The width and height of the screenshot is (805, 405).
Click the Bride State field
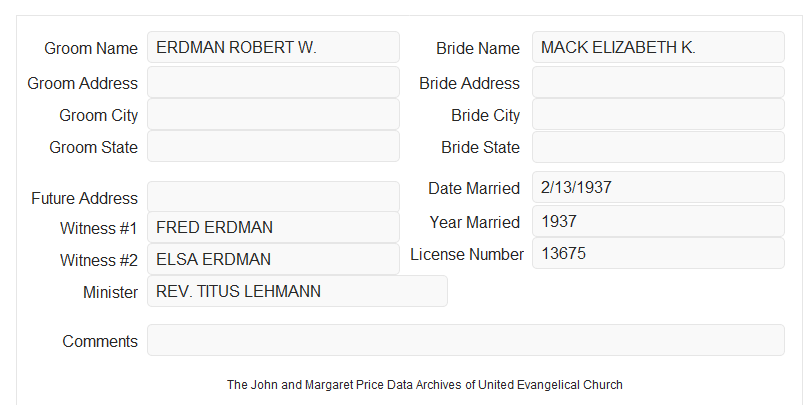658,147
